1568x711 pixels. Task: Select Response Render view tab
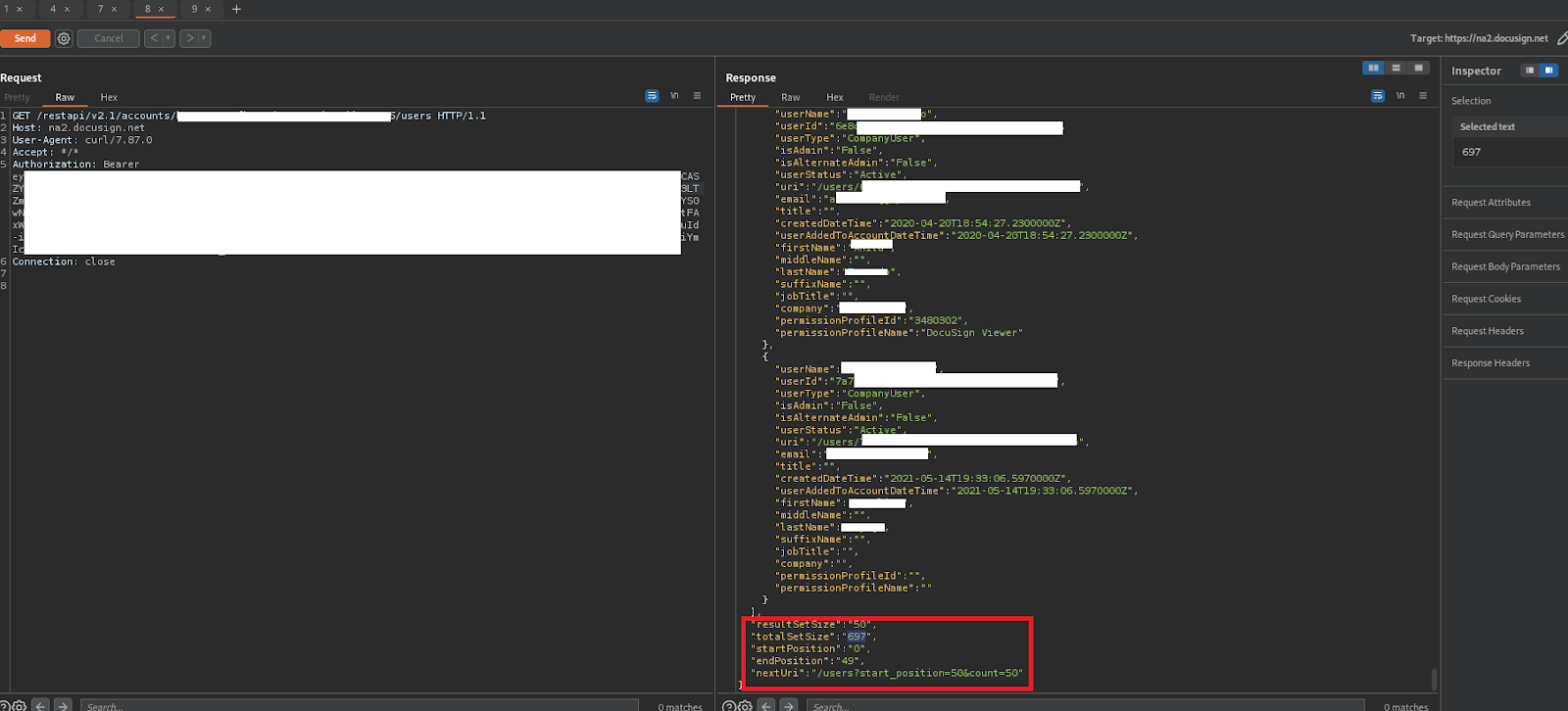(884, 97)
